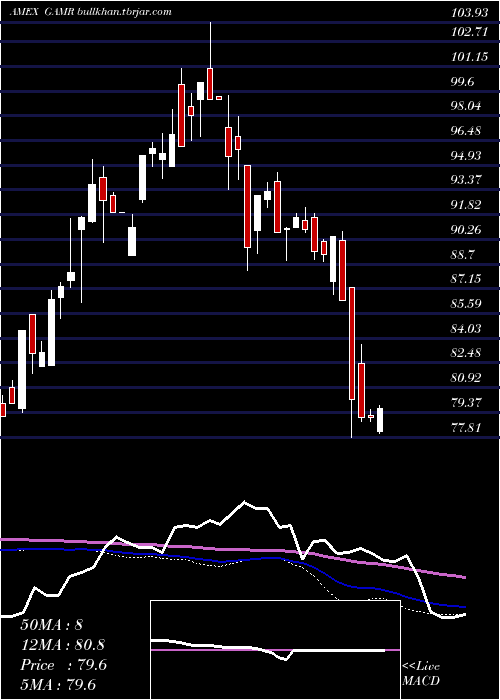
Task: Click the 5MA : 79.6 indicator readout
Action: pyautogui.click(x=59, y=685)
